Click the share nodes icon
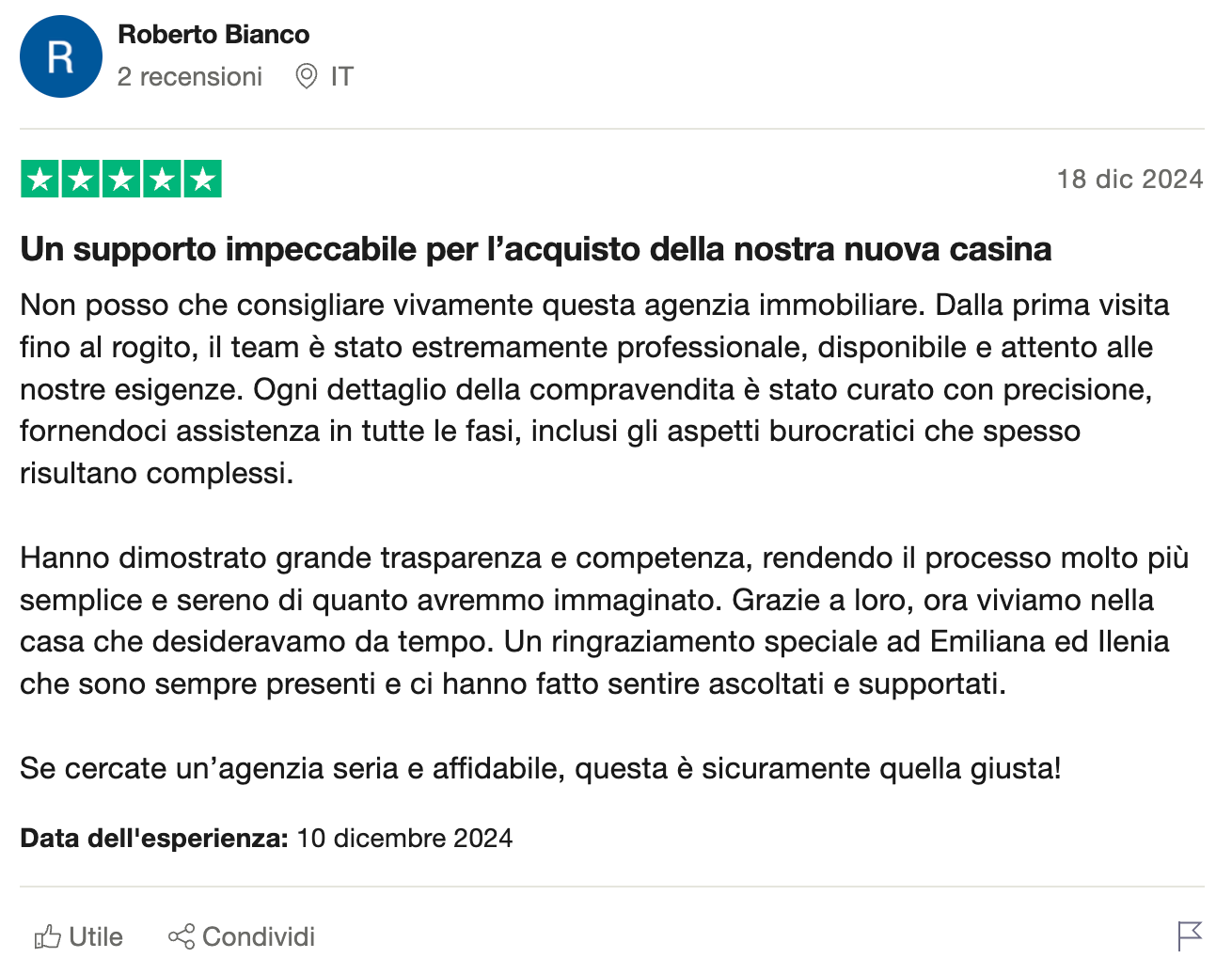This screenshot has width=1232, height=974. [181, 936]
